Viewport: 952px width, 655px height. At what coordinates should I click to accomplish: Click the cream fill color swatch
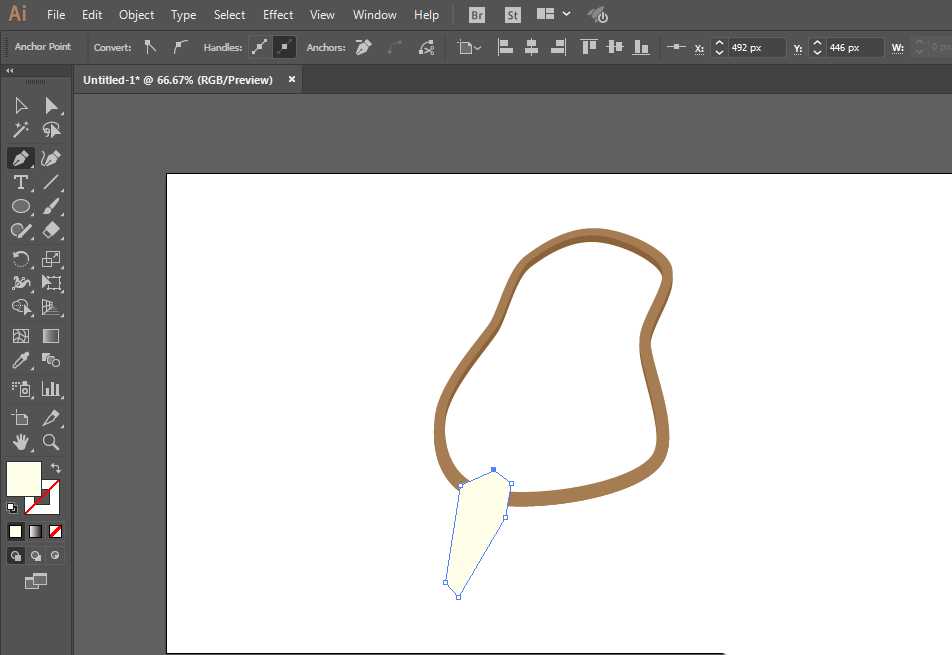(x=24, y=479)
